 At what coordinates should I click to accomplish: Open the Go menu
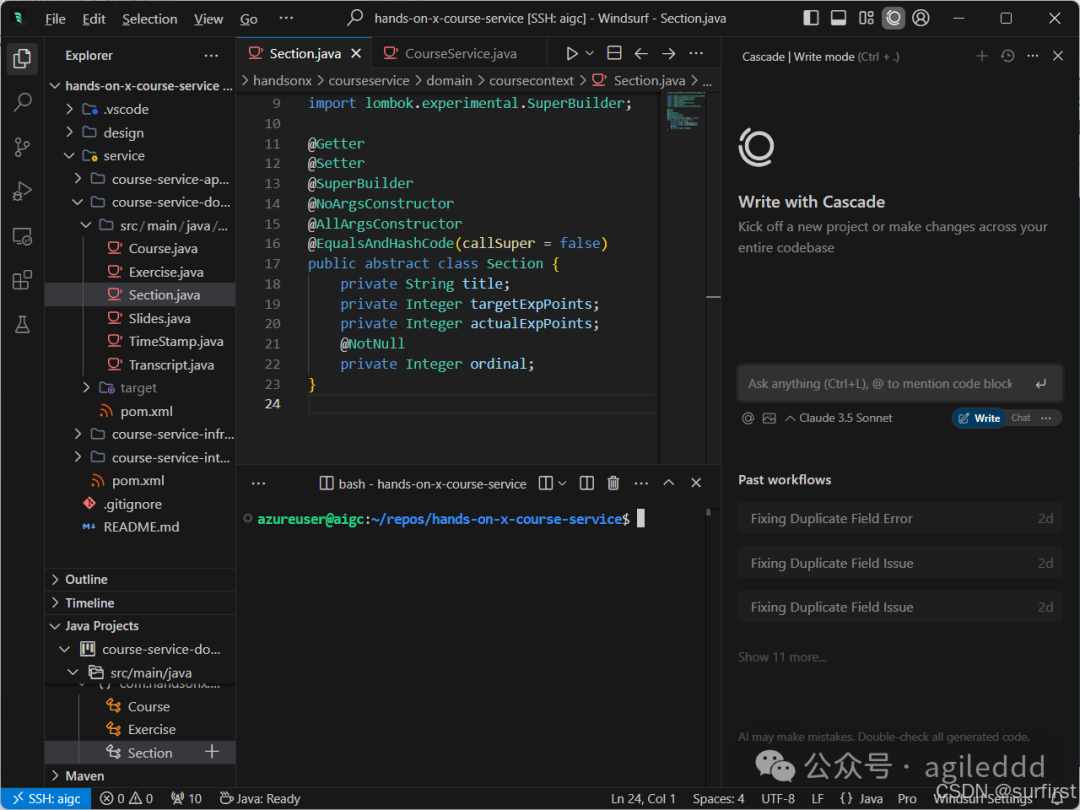(x=249, y=19)
